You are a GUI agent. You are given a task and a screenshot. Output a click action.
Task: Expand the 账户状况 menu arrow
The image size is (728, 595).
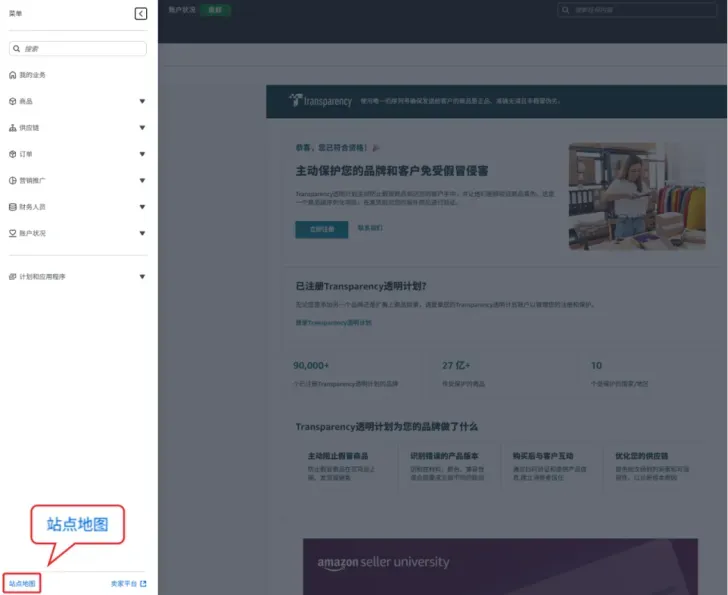tap(142, 233)
